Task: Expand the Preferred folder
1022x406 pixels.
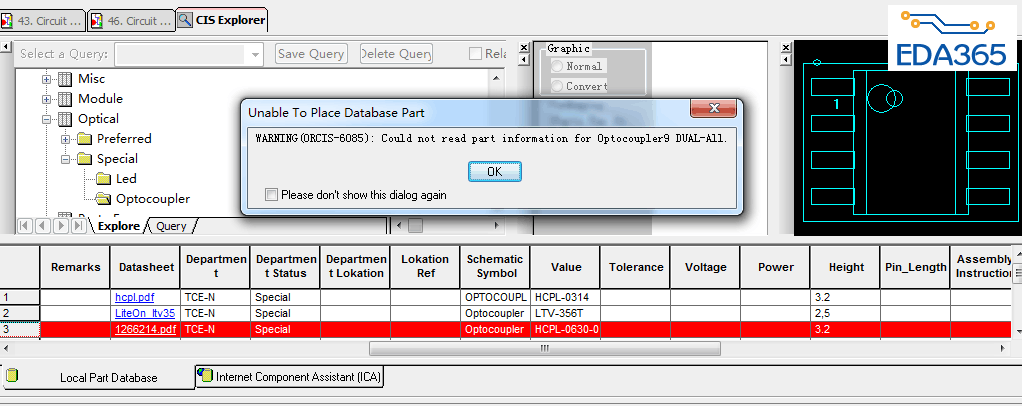Action: click(x=65, y=139)
